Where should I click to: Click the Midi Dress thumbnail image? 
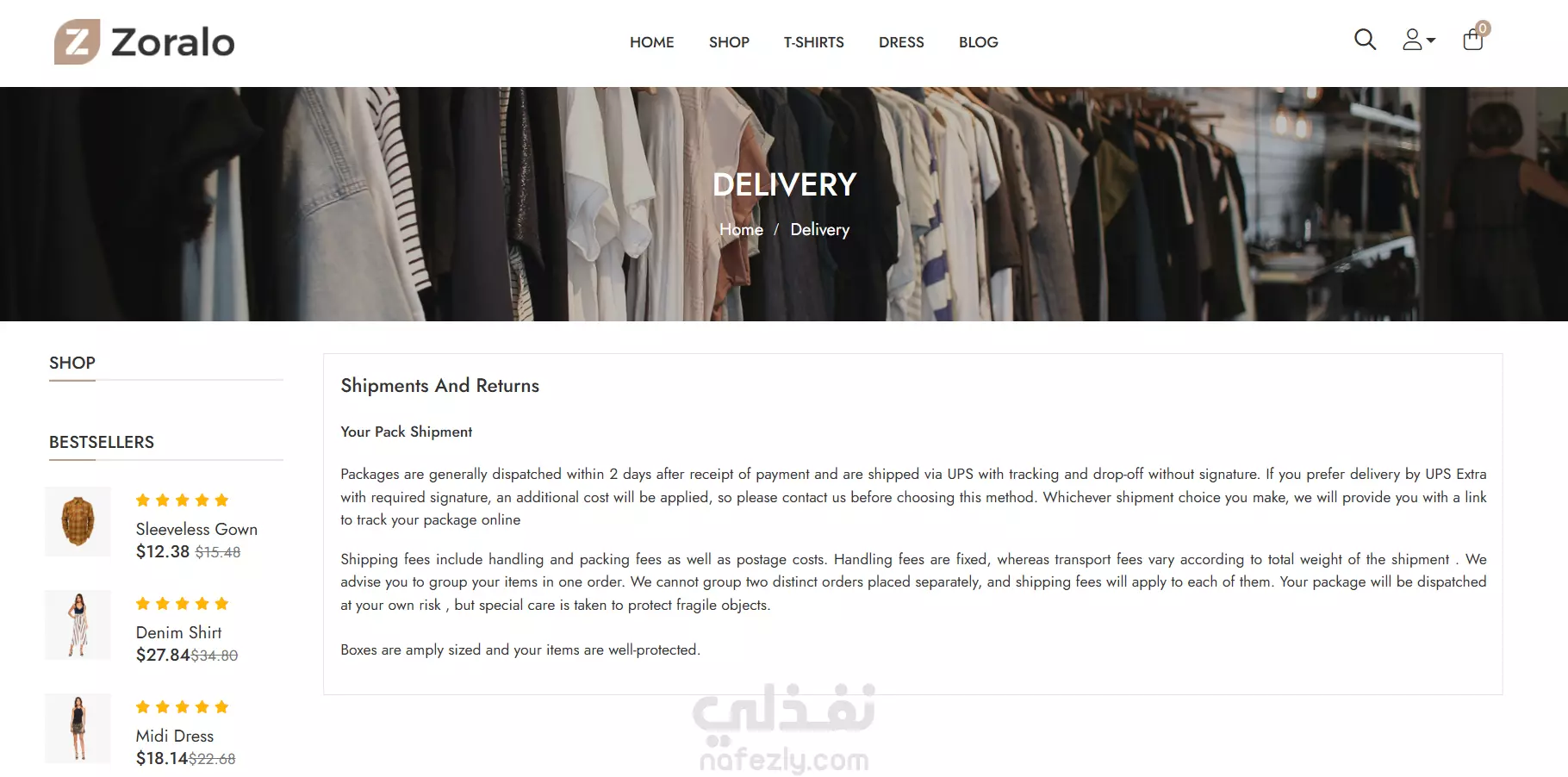pyautogui.click(x=78, y=728)
